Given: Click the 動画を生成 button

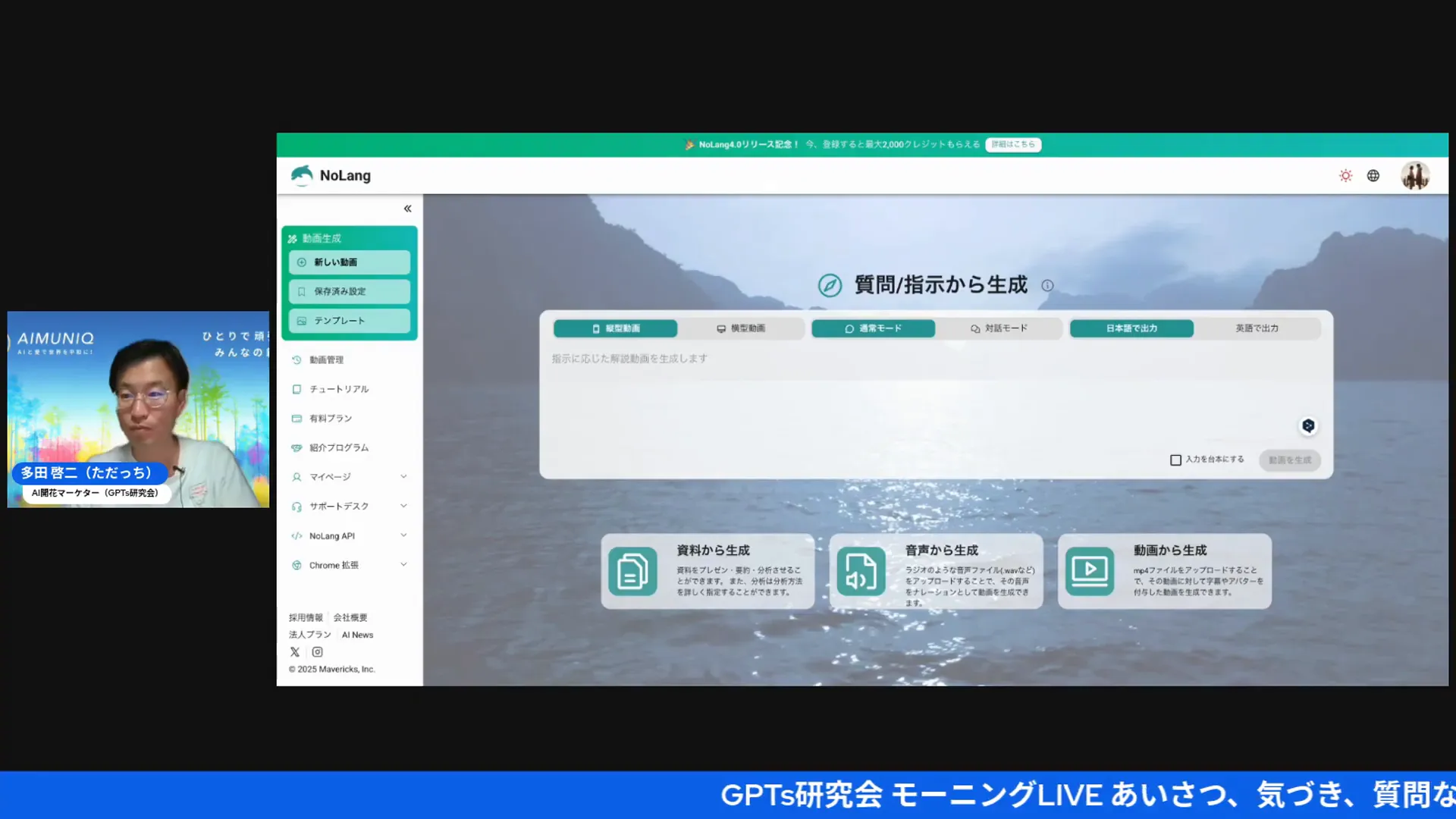Looking at the screenshot, I should 1290,460.
